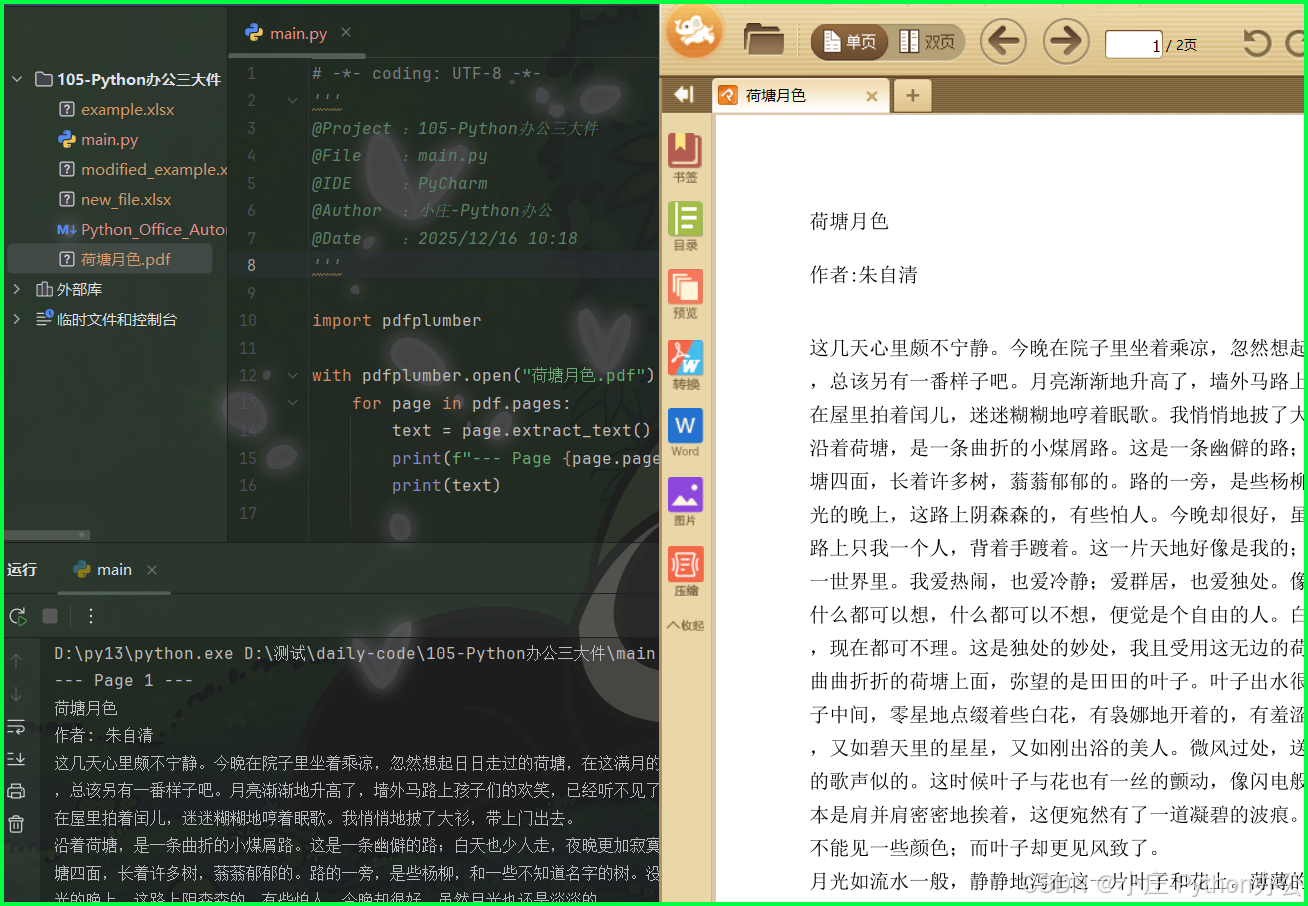Viewport: 1308px width, 906px height.
Task: Click the PDF reader elephant logo
Action: (x=693, y=32)
